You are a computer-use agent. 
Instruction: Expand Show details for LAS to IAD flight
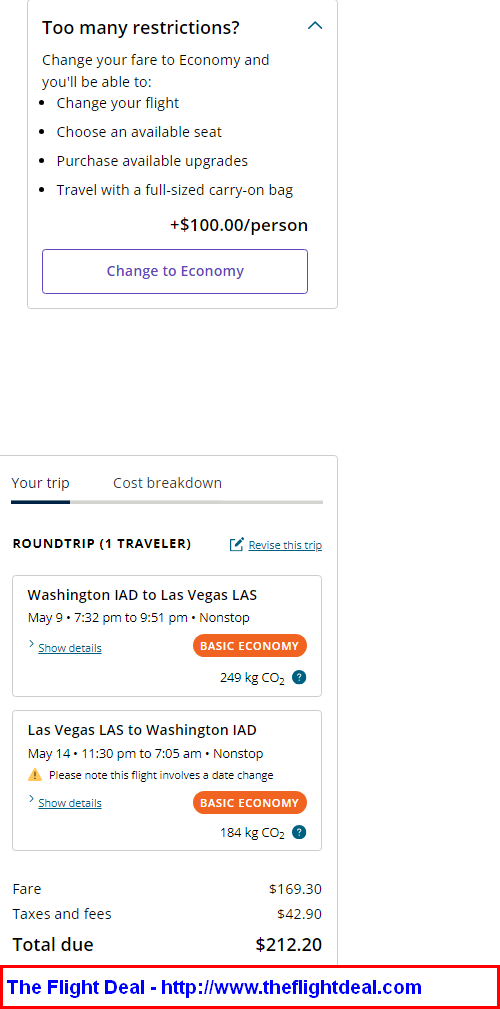(x=69, y=802)
